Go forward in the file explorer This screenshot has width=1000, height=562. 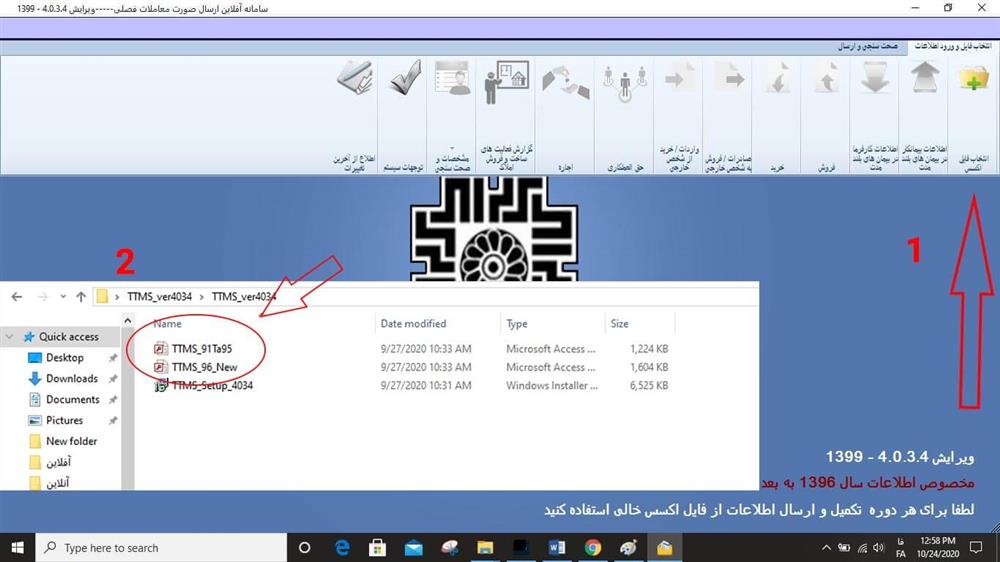[42, 297]
